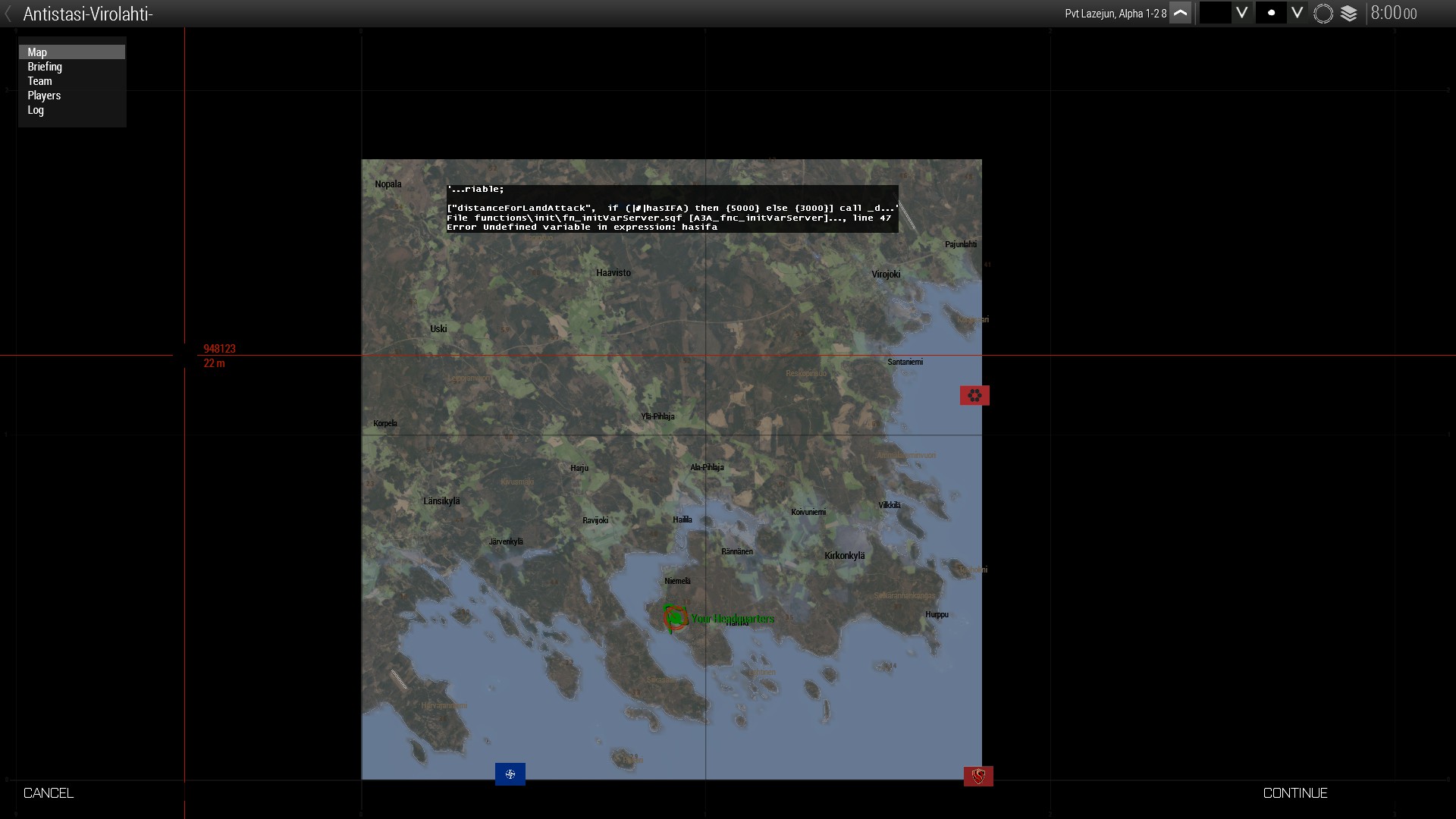Viewport: 1456px width, 819px height.
Task: Open the second V dropdown beside the dot channel
Action: coord(1298,13)
